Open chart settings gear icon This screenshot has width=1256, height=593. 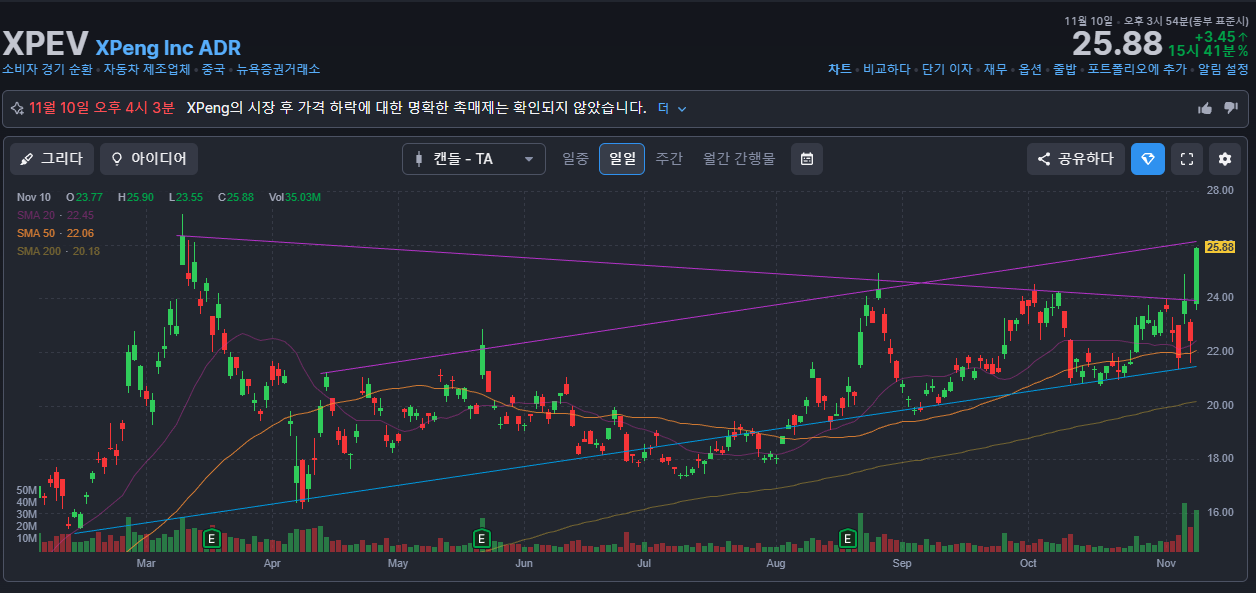tap(1225, 159)
